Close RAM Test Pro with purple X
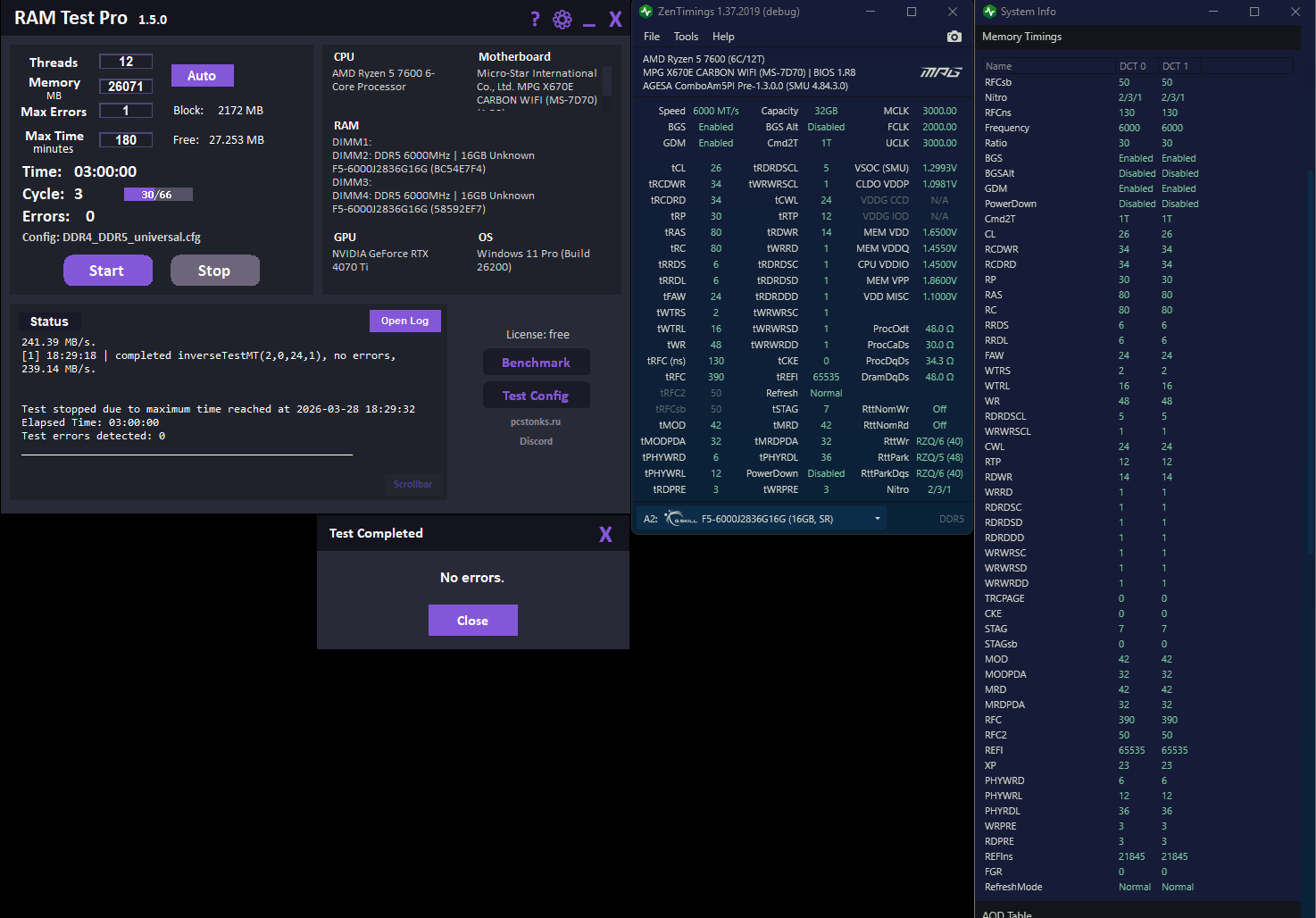The image size is (1316, 918). 615,20
